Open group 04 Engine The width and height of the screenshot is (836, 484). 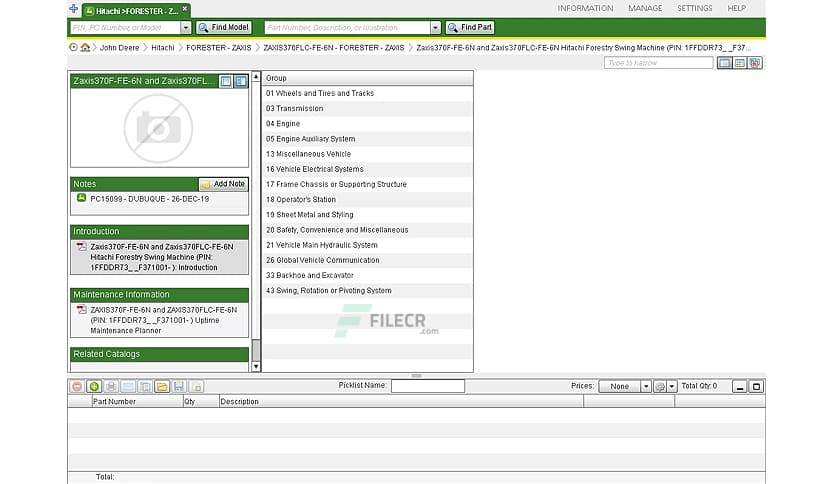pos(367,124)
